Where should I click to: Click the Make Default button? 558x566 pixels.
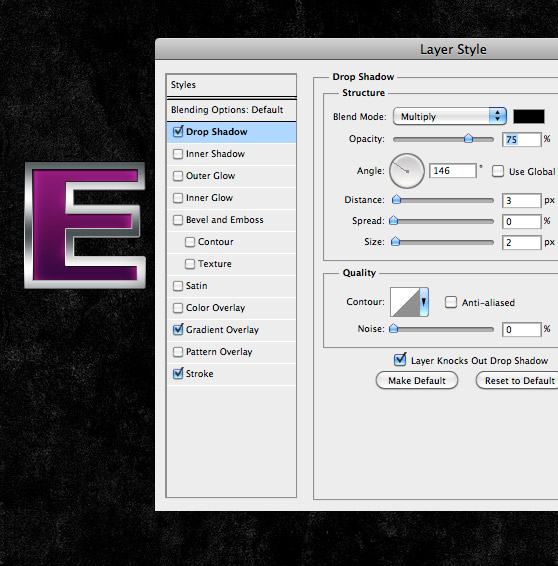click(x=417, y=380)
